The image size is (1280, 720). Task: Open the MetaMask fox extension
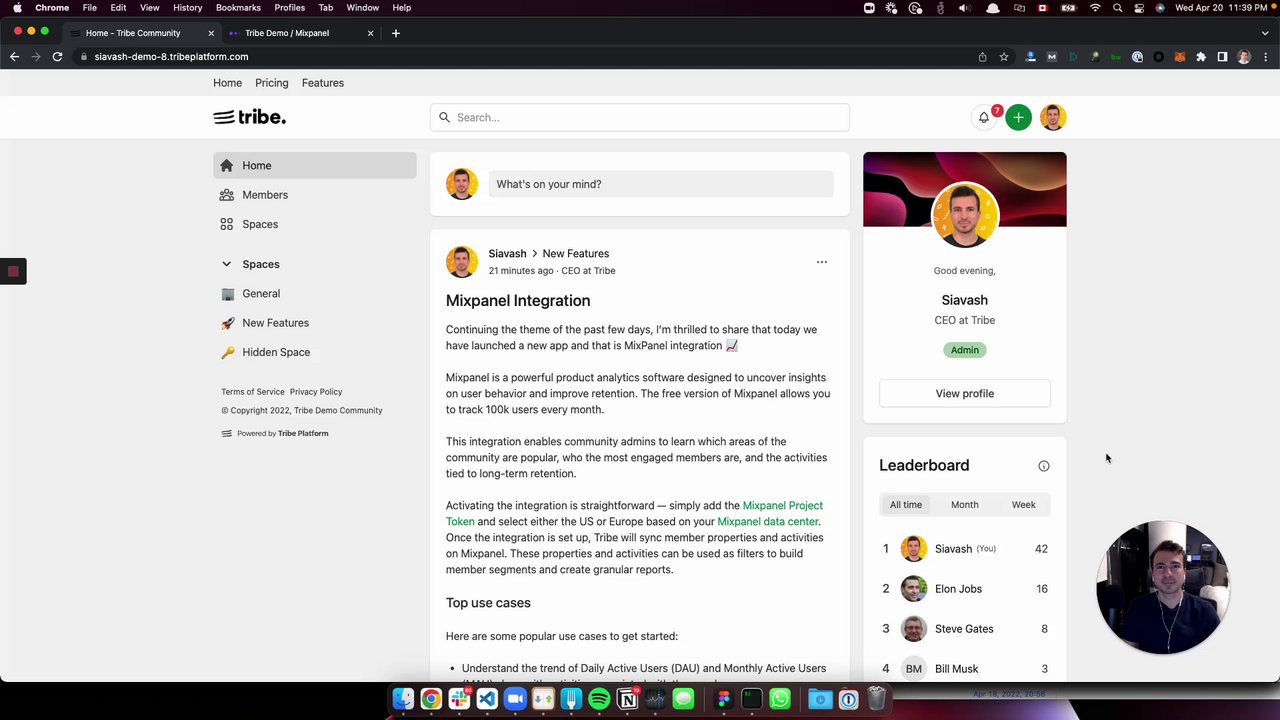[1180, 57]
